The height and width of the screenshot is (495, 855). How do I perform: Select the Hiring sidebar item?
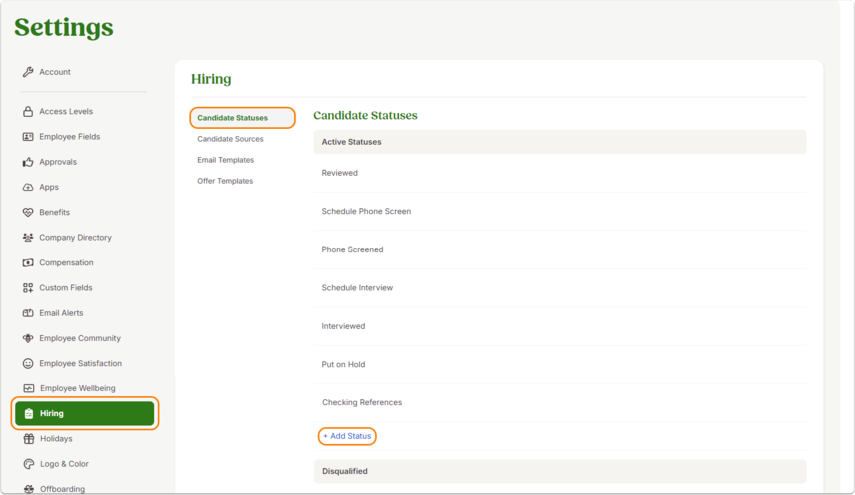[85, 413]
